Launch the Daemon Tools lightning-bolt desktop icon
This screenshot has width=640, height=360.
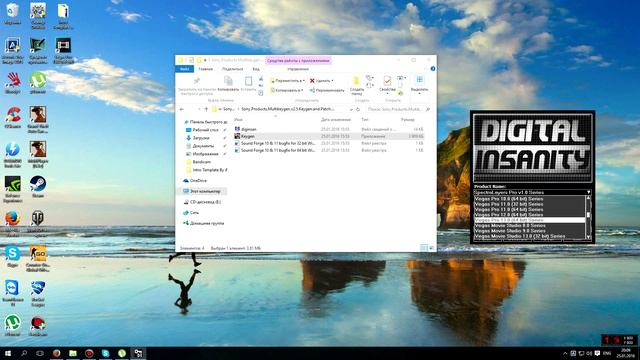pos(13,154)
